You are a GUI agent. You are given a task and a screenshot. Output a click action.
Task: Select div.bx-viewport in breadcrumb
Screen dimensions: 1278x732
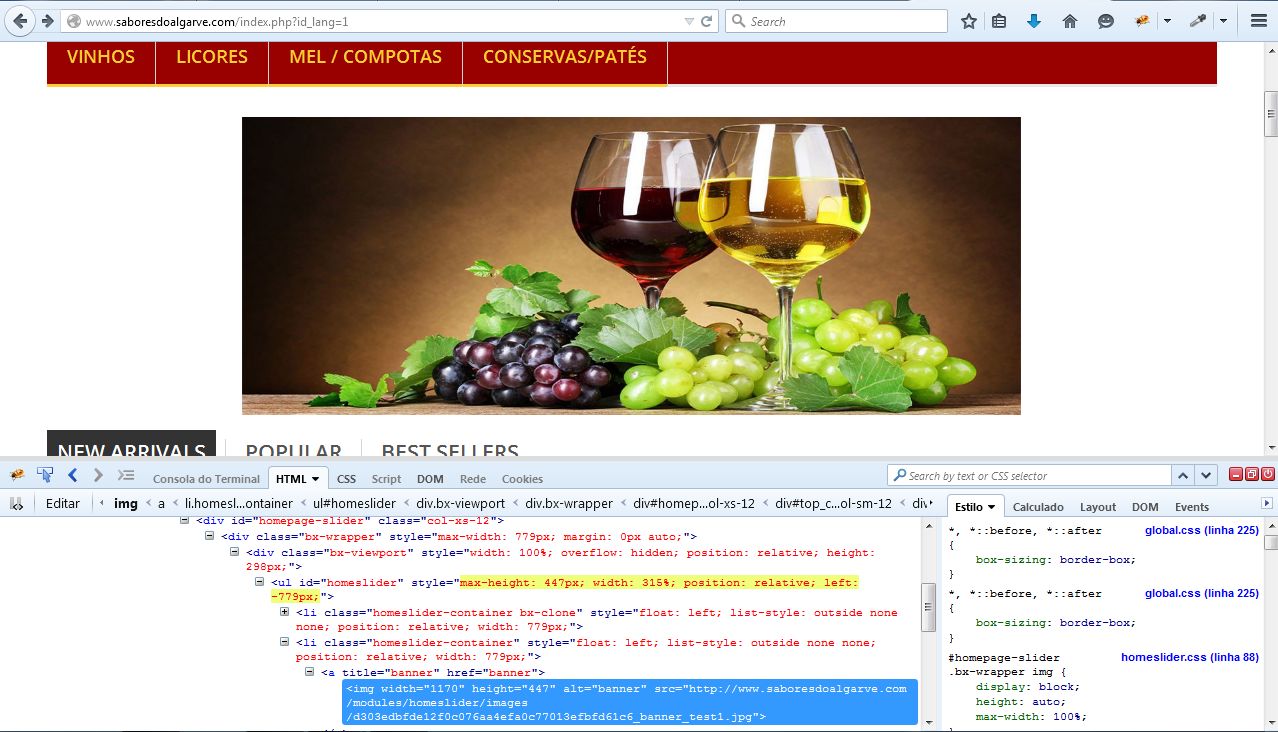[x=462, y=503]
